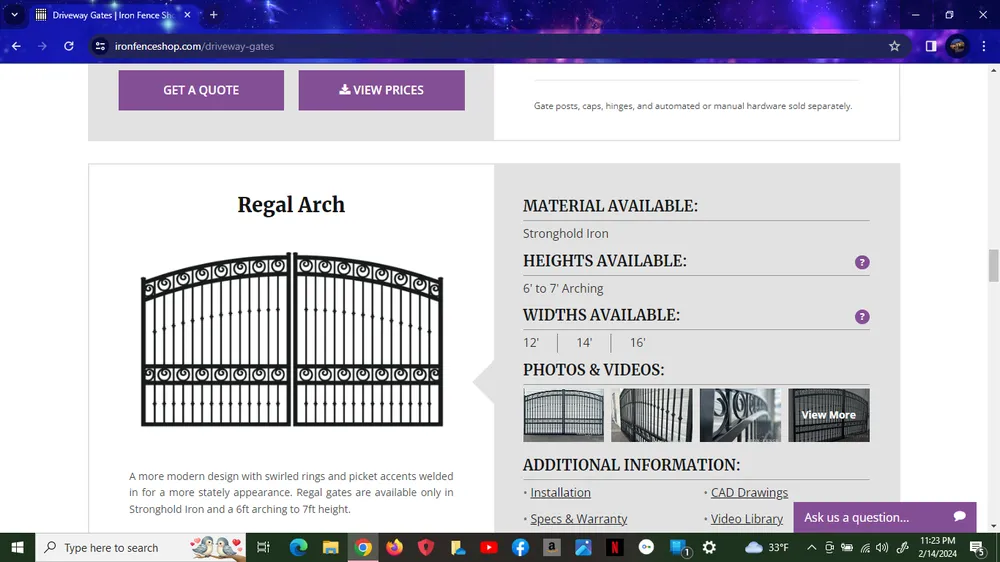Click the VIEW PRICES button
Screen dimensions: 1000x562
[381, 90]
